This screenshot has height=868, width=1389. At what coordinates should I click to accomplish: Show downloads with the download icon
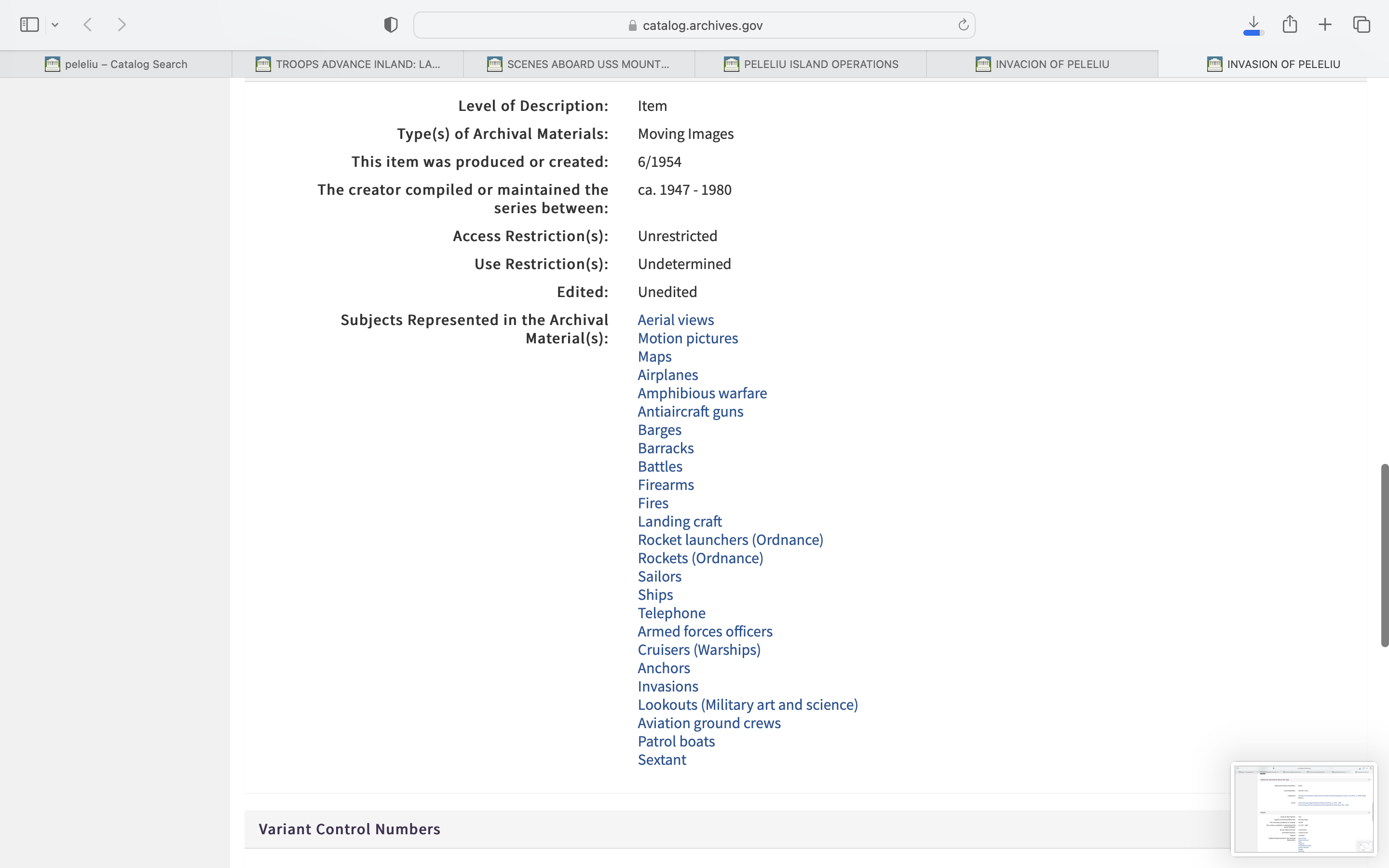[1253, 25]
